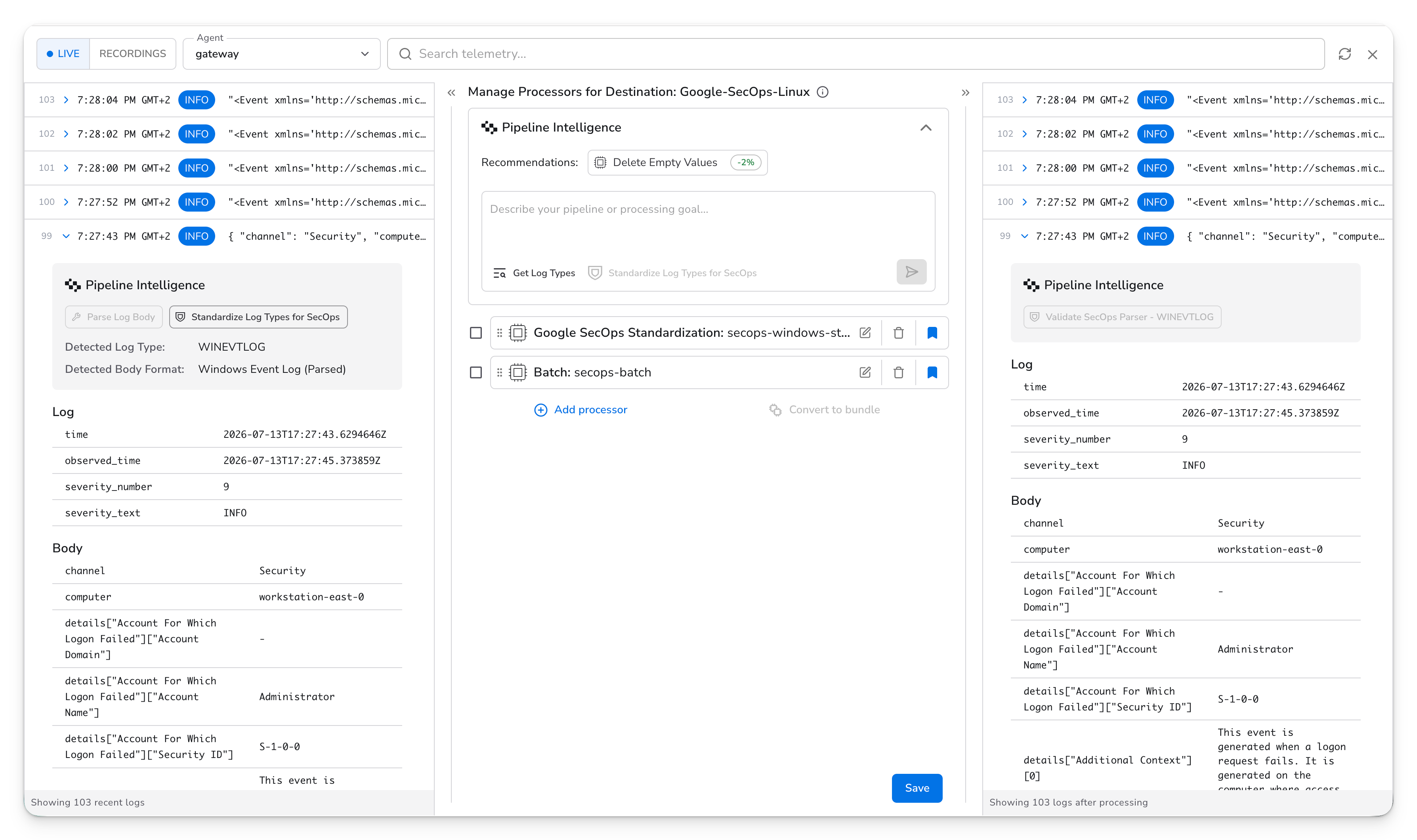Edit the Google SecOps Standardization processor
Viewport: 1417px width, 840px height.
point(865,333)
